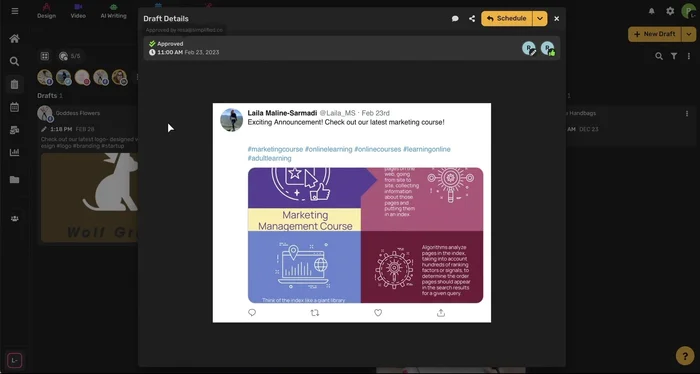Switch to the grid view icon
The height and width of the screenshot is (374, 700).
click(x=45, y=56)
